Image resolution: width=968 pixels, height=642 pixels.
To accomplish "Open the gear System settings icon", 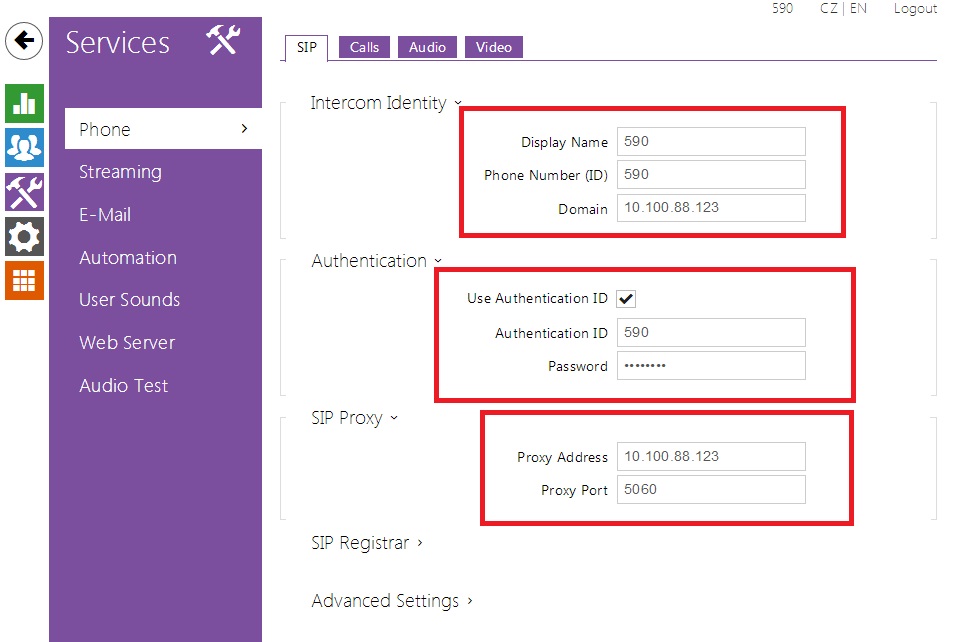I will pos(24,236).
